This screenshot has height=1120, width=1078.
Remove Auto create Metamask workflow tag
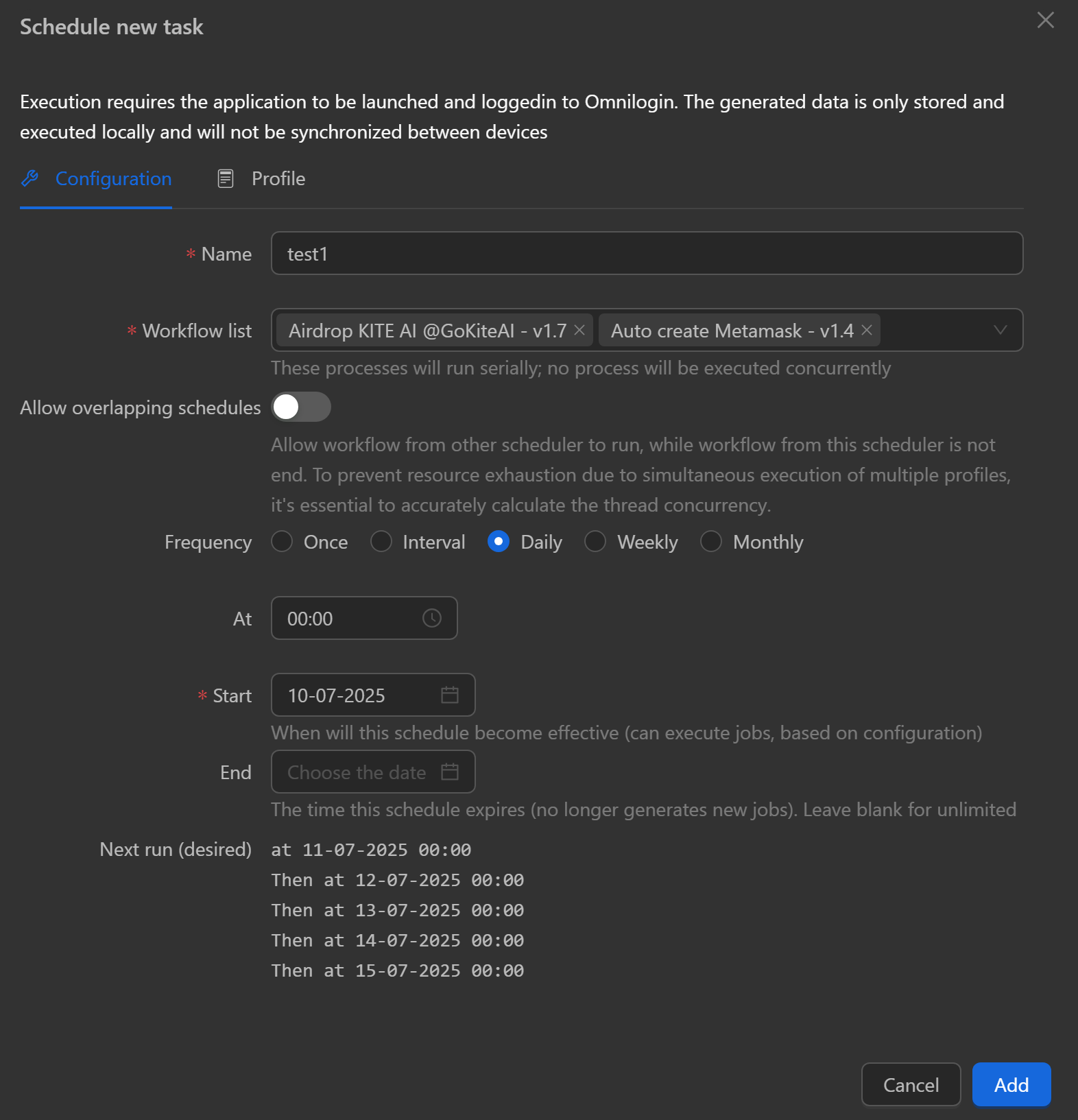[867, 331]
